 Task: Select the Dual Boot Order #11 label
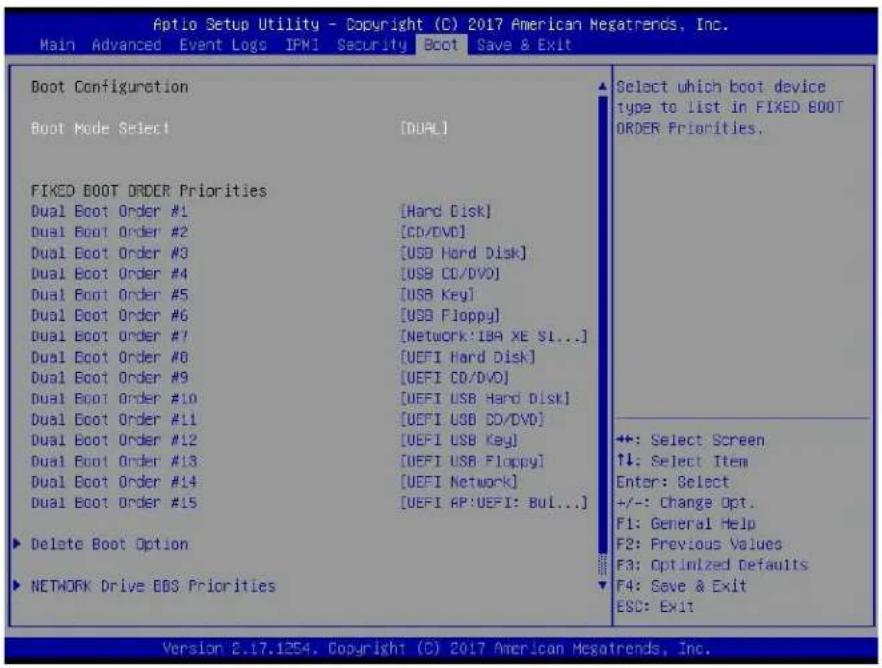pos(114,419)
